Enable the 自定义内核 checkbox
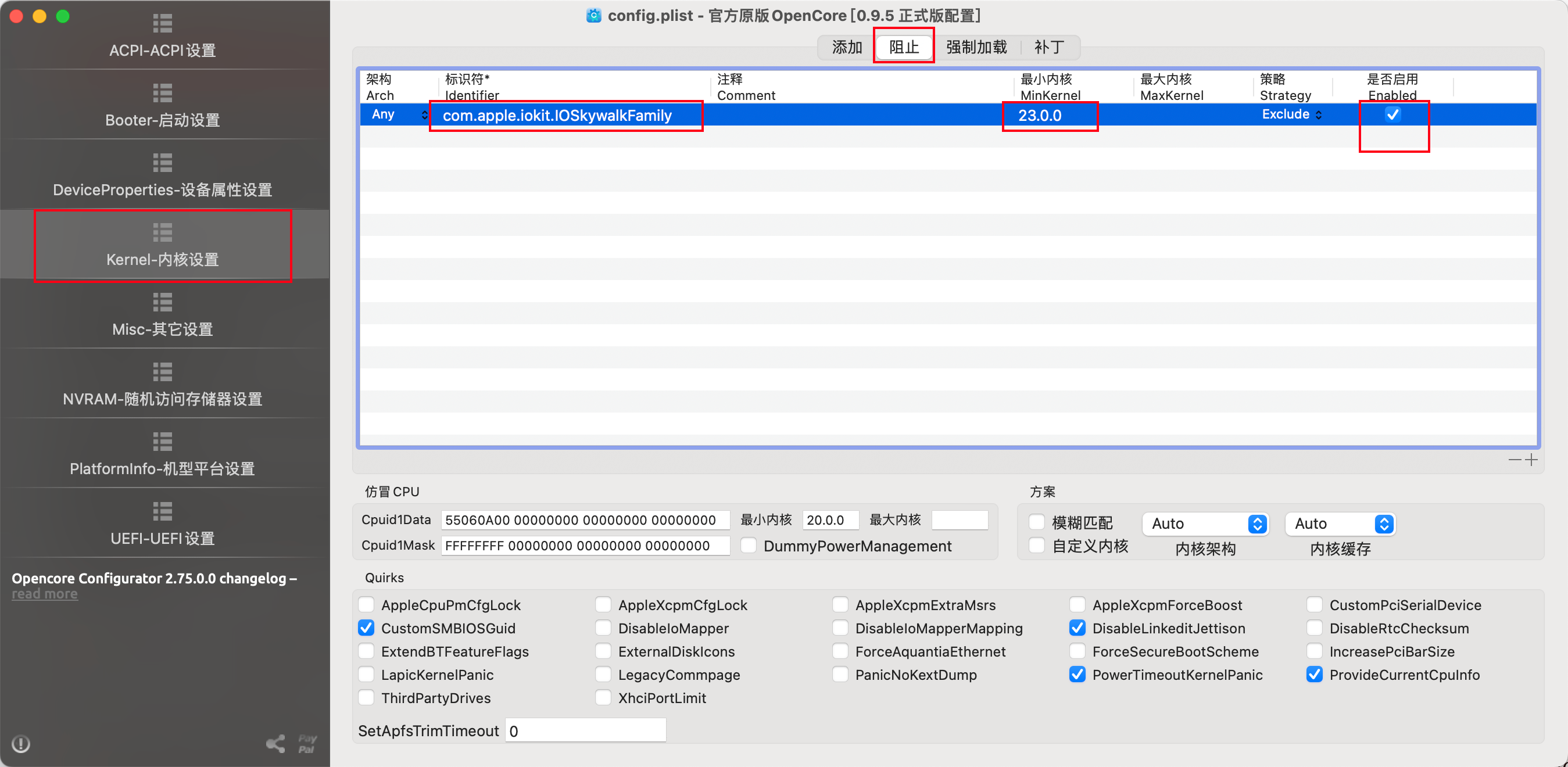The height and width of the screenshot is (767, 1568). 1037,546
